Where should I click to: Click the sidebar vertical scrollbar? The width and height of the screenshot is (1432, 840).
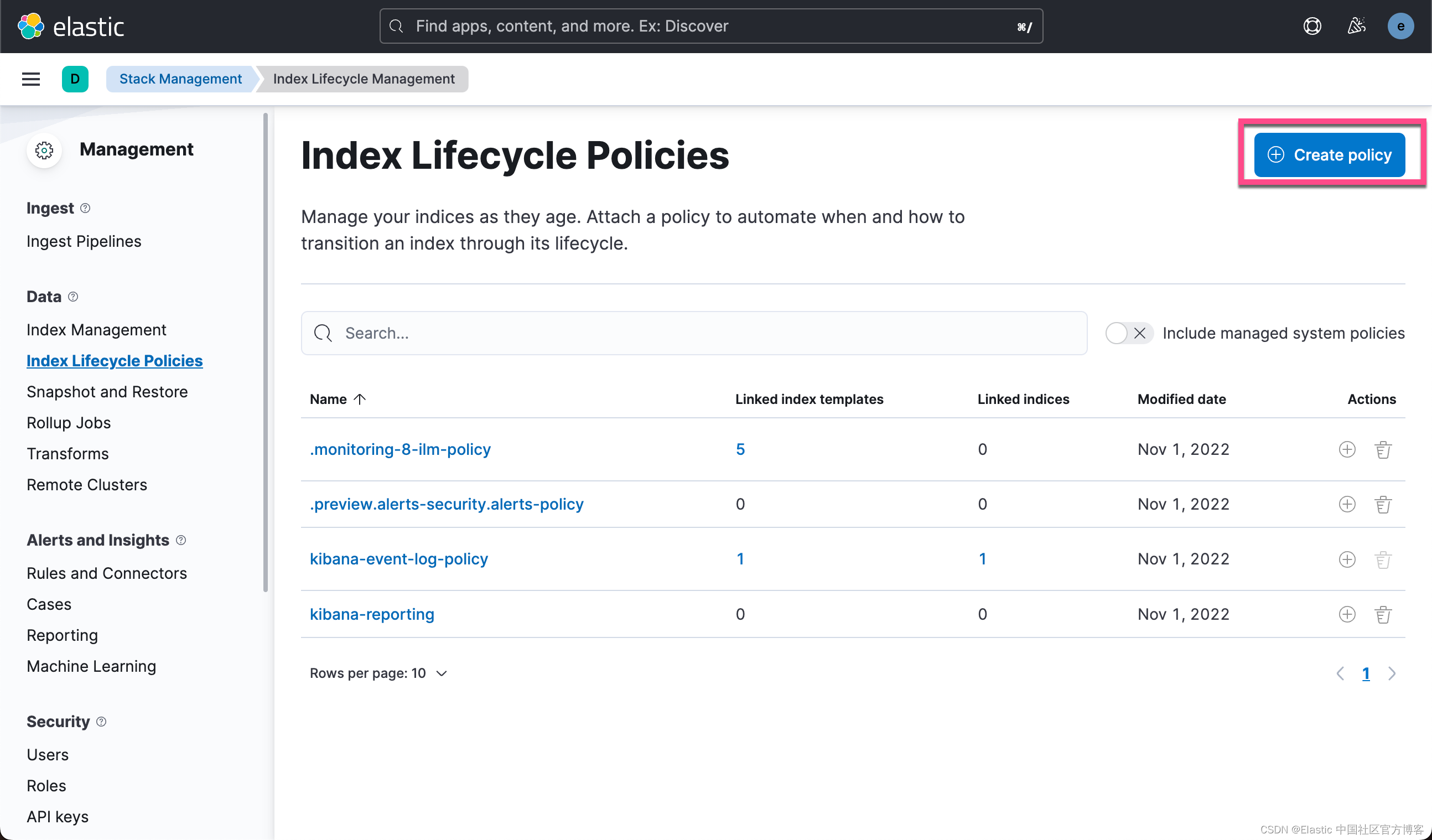click(266, 352)
